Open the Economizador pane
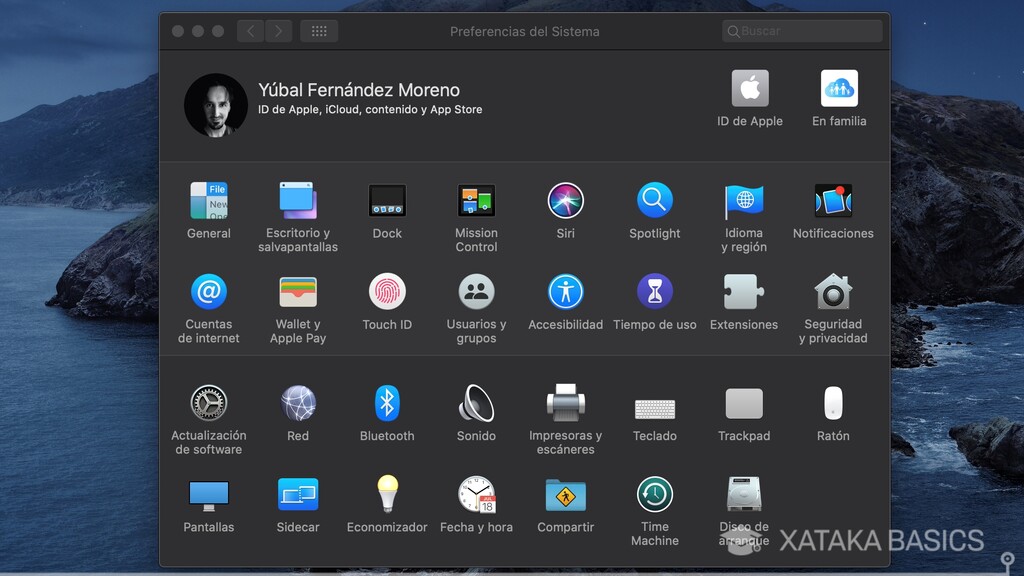 (x=387, y=494)
